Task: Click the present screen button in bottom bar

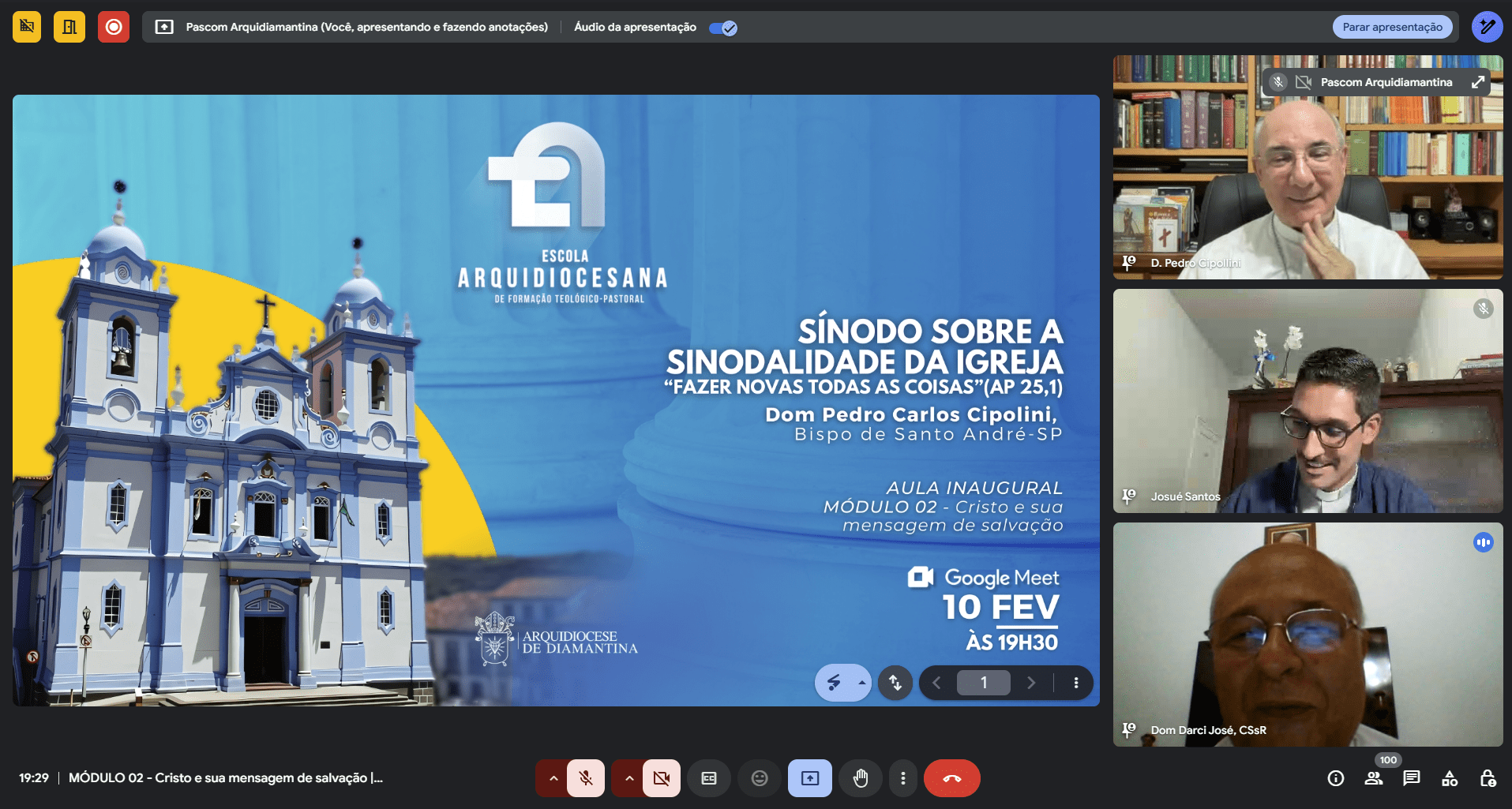Action: pos(810,778)
